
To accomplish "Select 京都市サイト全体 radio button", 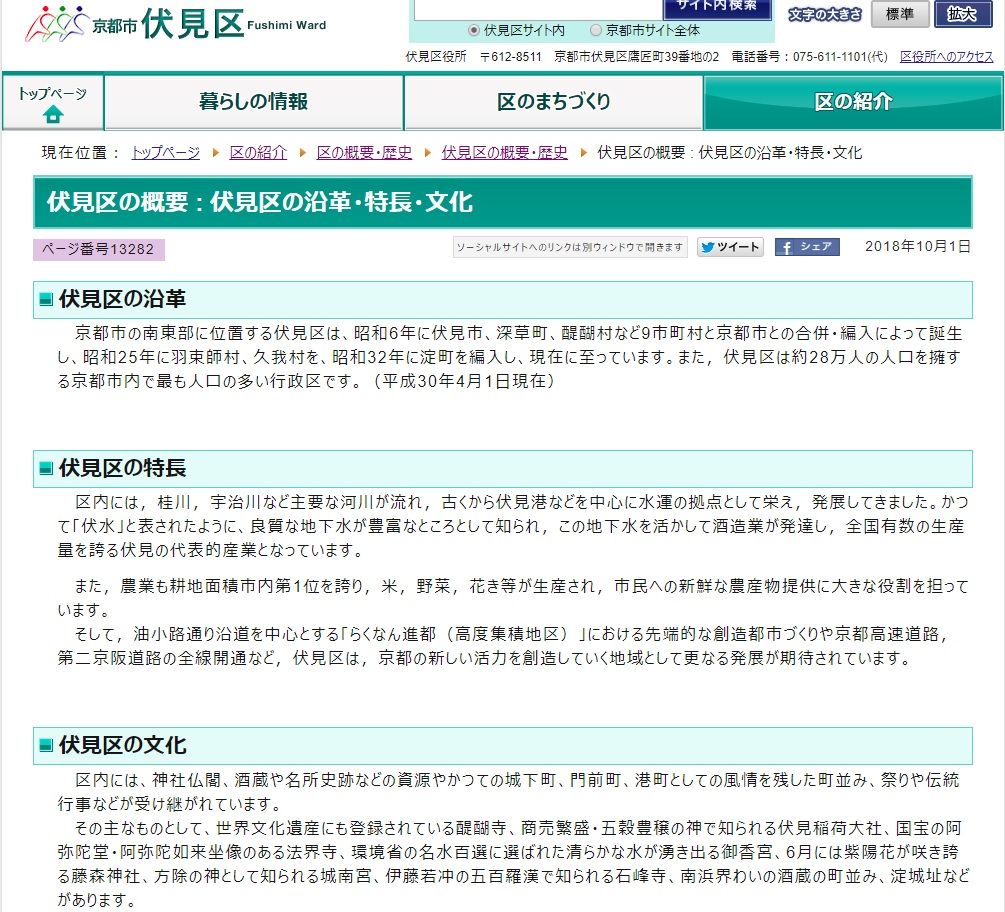I will [596, 30].
